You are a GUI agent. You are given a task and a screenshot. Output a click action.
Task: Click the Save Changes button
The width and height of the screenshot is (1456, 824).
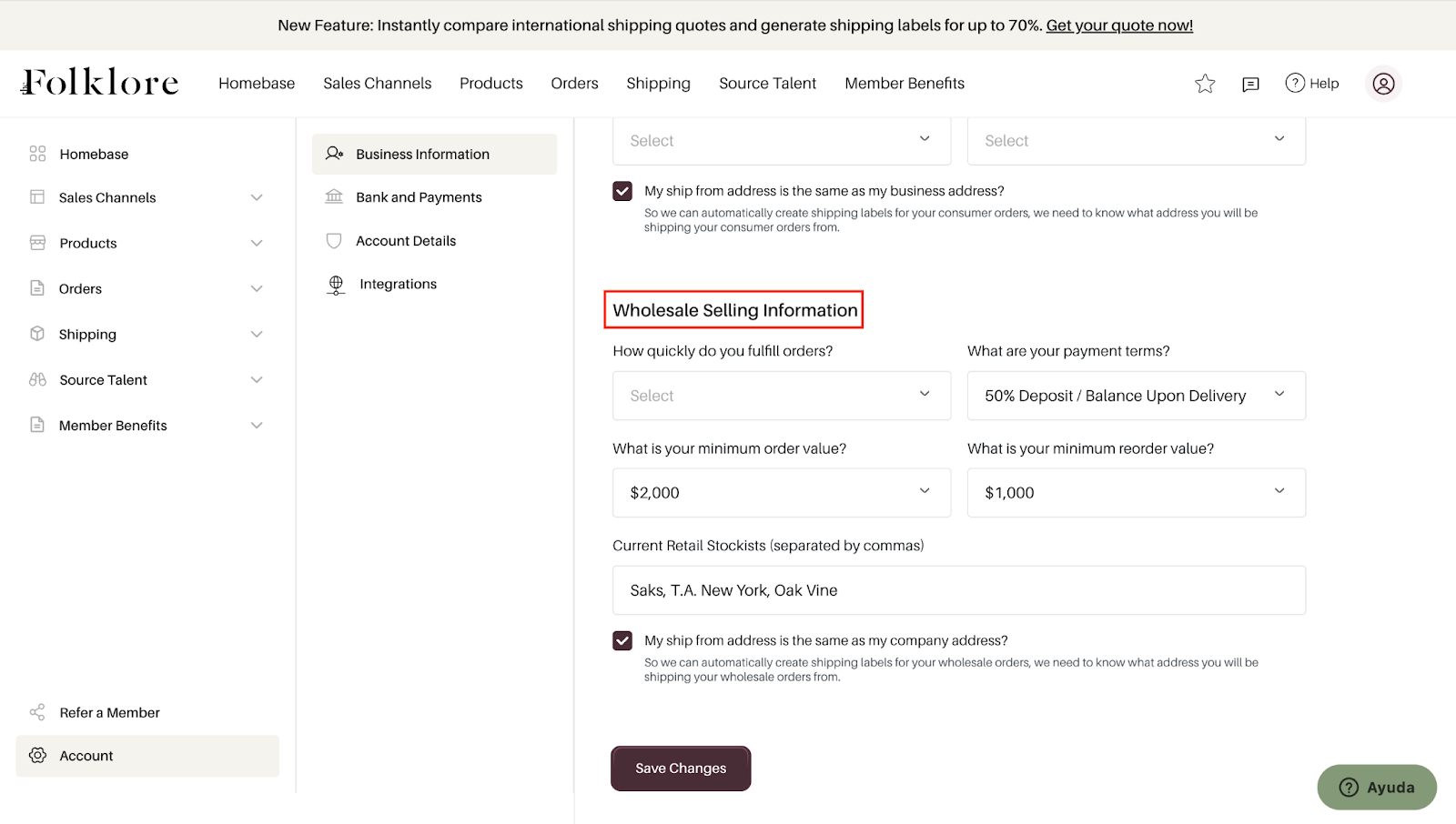[x=681, y=769]
